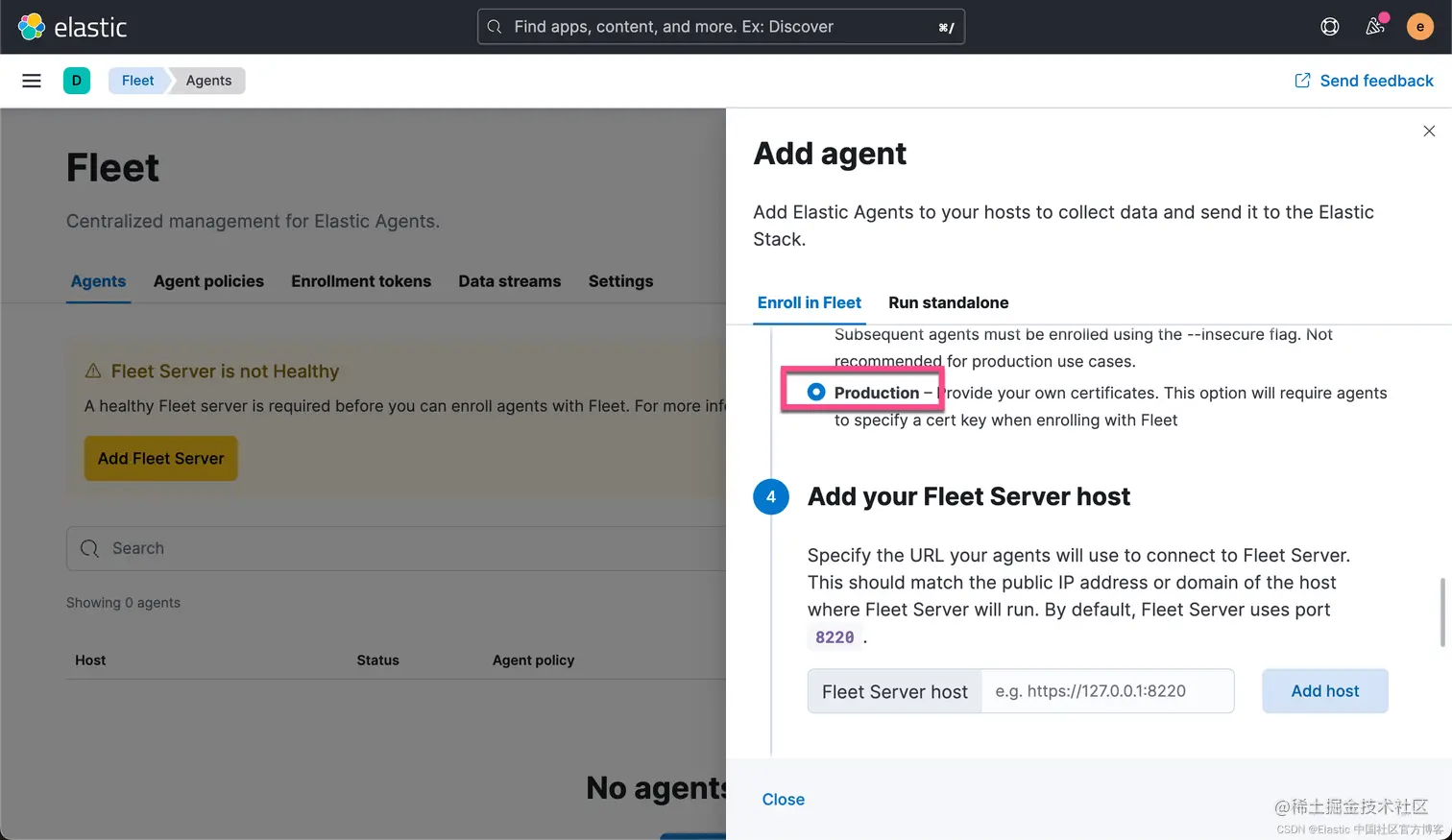Open the newsfeed notifications icon
1452x840 pixels.
click(x=1375, y=27)
